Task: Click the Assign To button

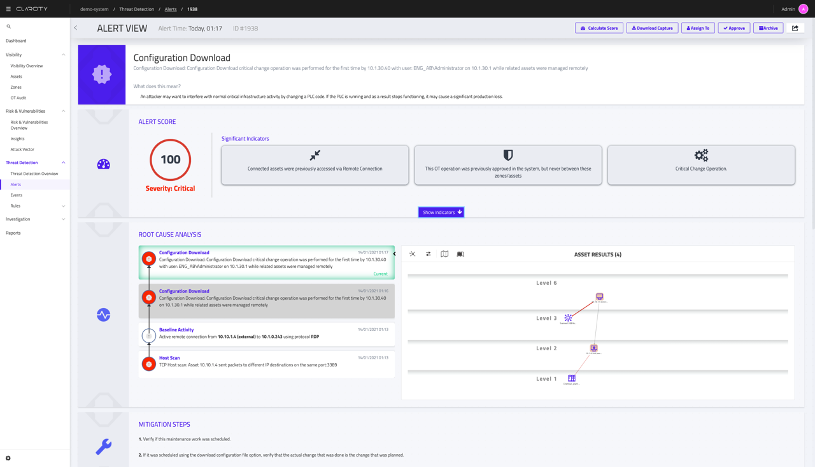Action: pyautogui.click(x=698, y=28)
